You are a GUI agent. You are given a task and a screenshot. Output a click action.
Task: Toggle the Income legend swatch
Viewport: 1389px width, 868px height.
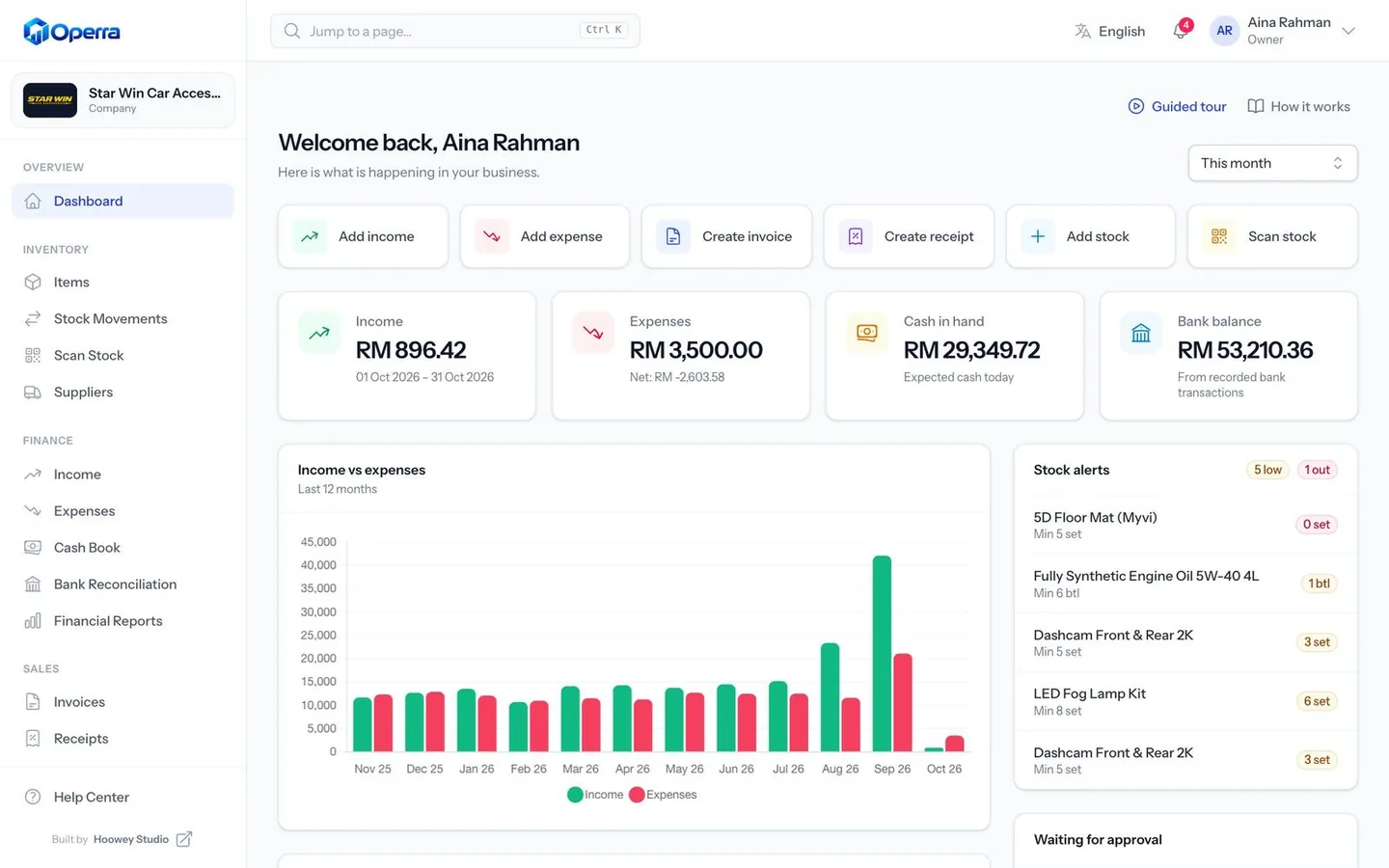coord(575,795)
